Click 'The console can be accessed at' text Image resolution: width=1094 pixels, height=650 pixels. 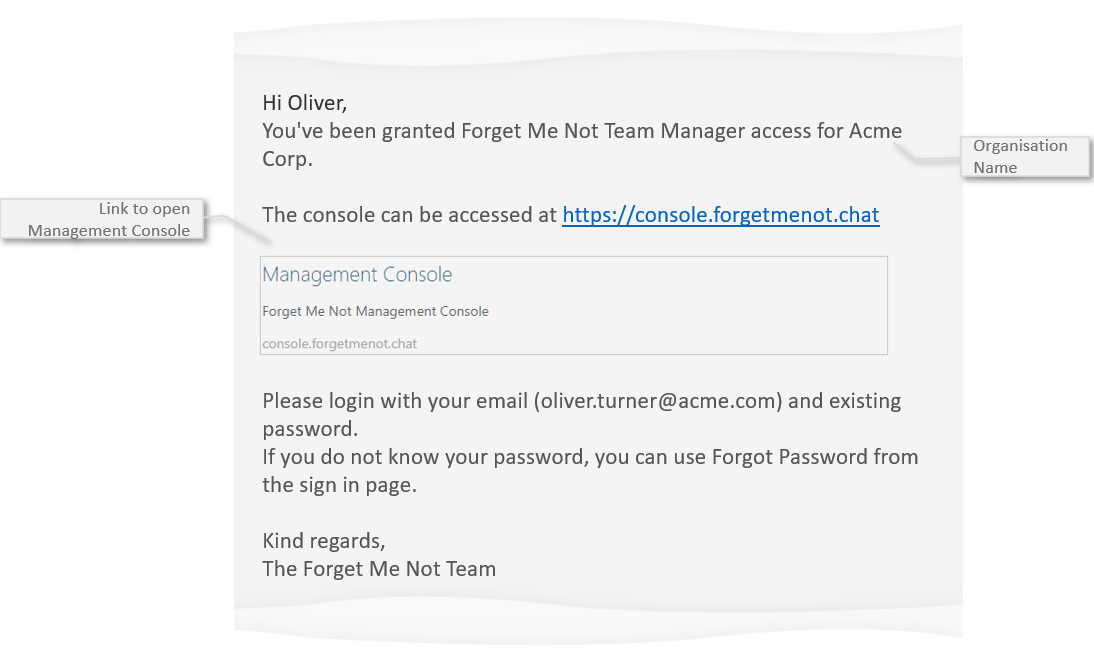409,215
